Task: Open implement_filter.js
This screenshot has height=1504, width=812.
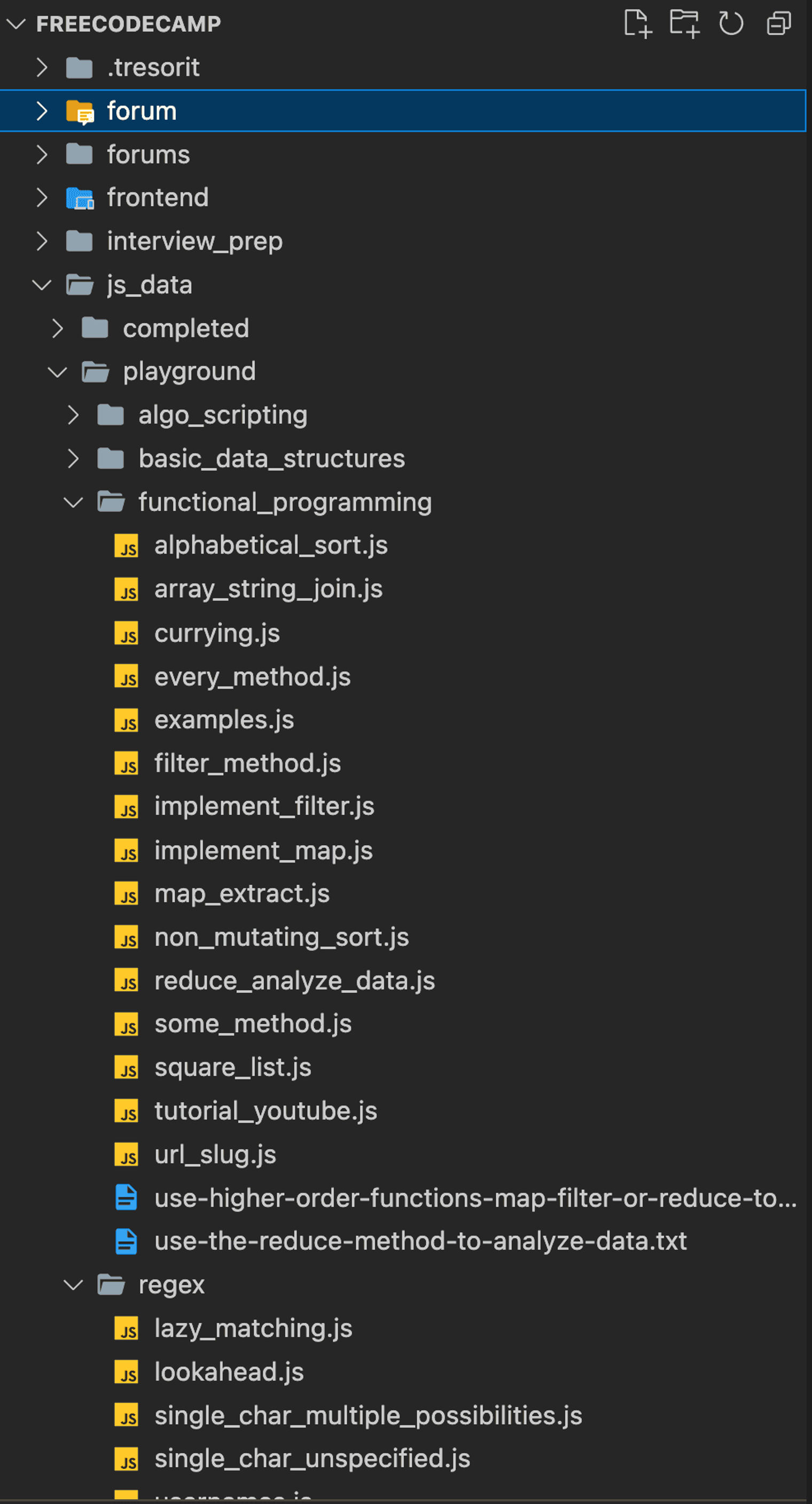Action: (x=264, y=807)
